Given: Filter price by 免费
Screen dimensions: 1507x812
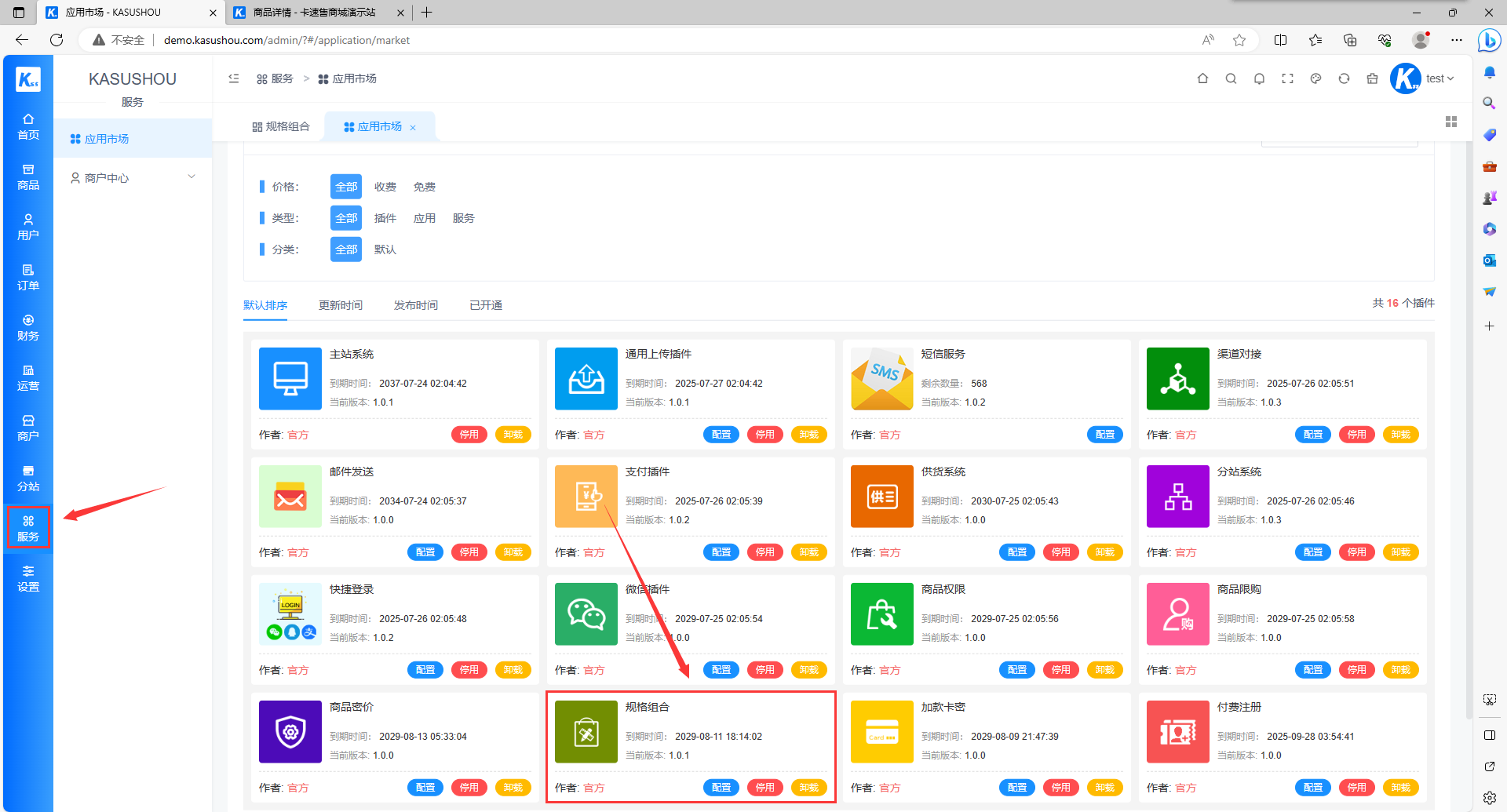Looking at the screenshot, I should [x=425, y=187].
